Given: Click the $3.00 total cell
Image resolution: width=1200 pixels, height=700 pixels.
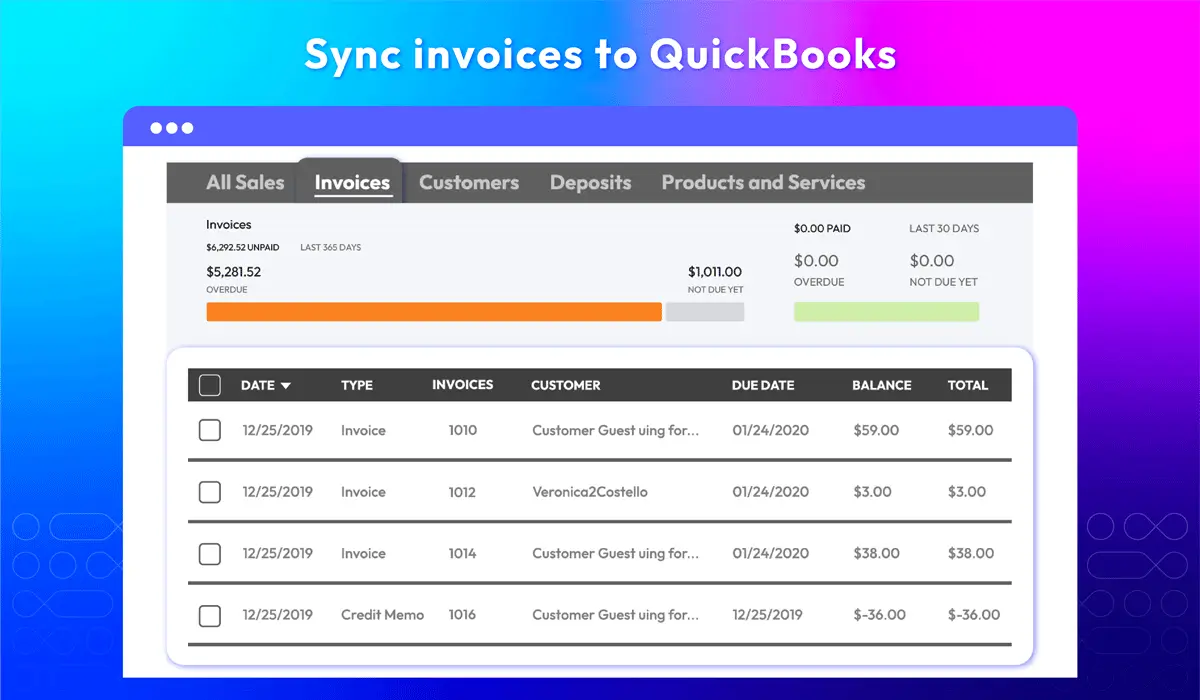Looking at the screenshot, I should pyautogui.click(x=966, y=492).
